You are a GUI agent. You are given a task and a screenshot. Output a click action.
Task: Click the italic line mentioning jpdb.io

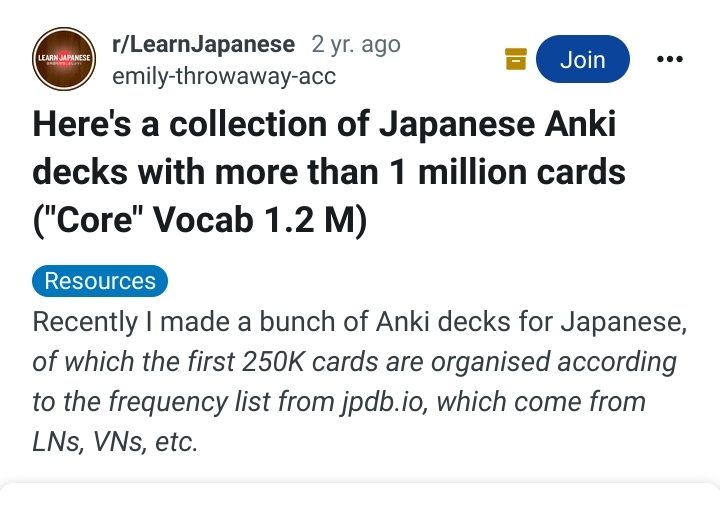[x=339, y=401]
